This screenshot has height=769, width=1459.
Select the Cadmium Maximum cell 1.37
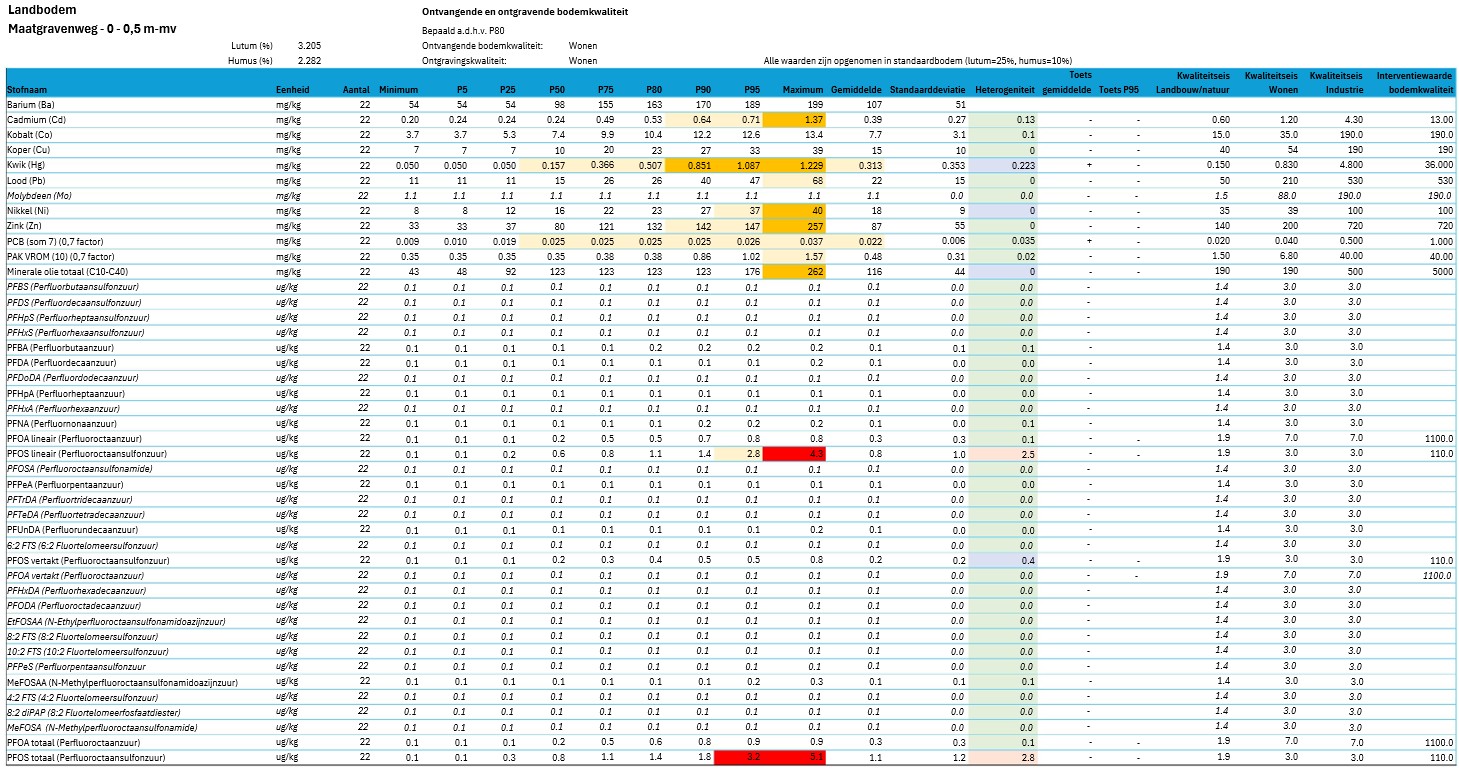[794, 120]
